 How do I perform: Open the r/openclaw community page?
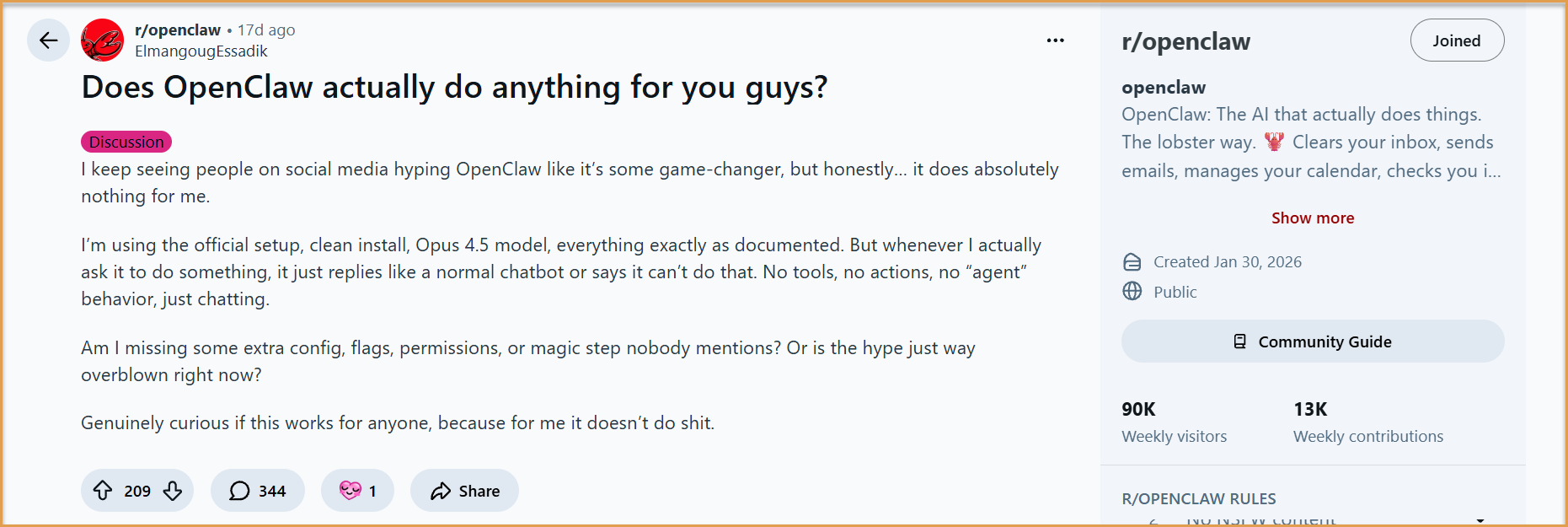pos(176,29)
